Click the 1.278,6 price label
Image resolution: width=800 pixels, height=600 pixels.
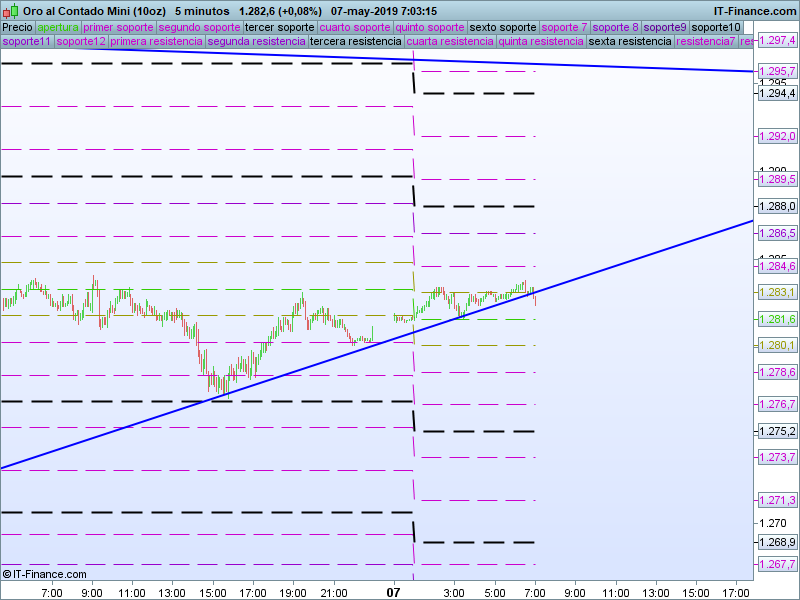click(777, 372)
